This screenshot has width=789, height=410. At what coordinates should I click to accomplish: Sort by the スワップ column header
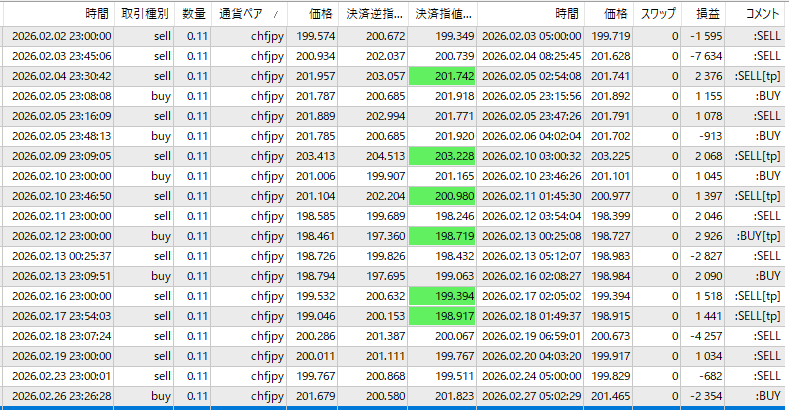(656, 14)
